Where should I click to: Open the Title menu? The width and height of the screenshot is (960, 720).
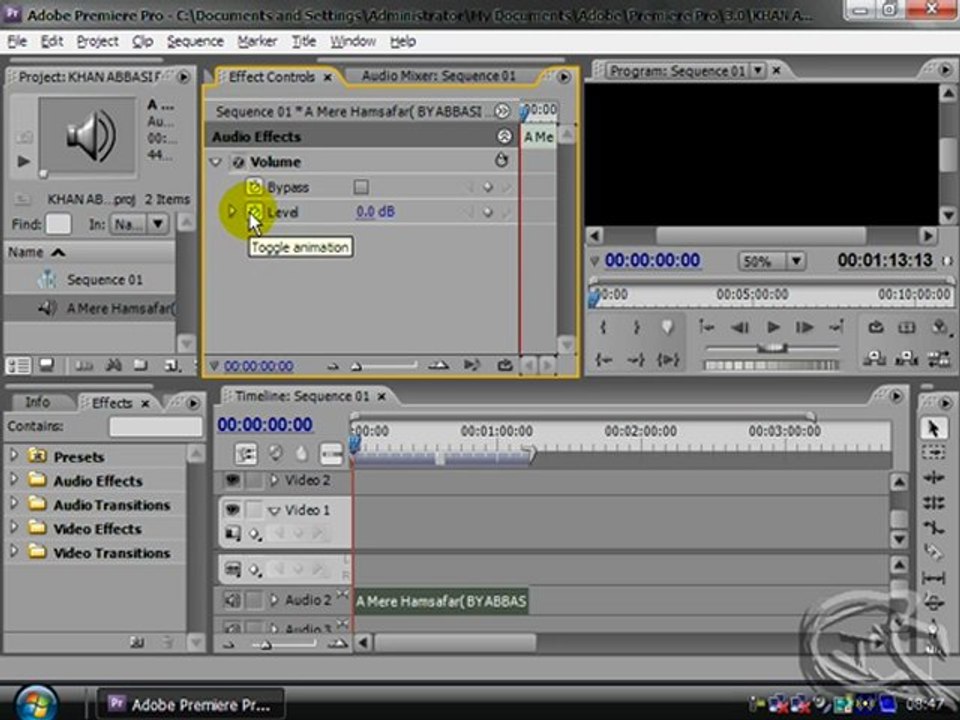(304, 42)
